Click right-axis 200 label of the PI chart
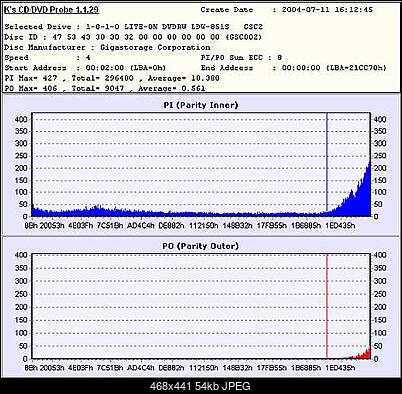The image size is (402, 394). tap(380, 168)
